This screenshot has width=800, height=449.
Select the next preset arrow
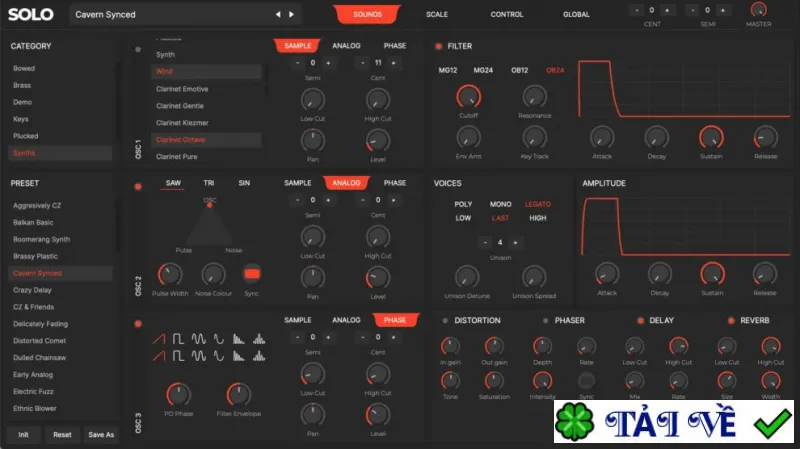point(291,14)
